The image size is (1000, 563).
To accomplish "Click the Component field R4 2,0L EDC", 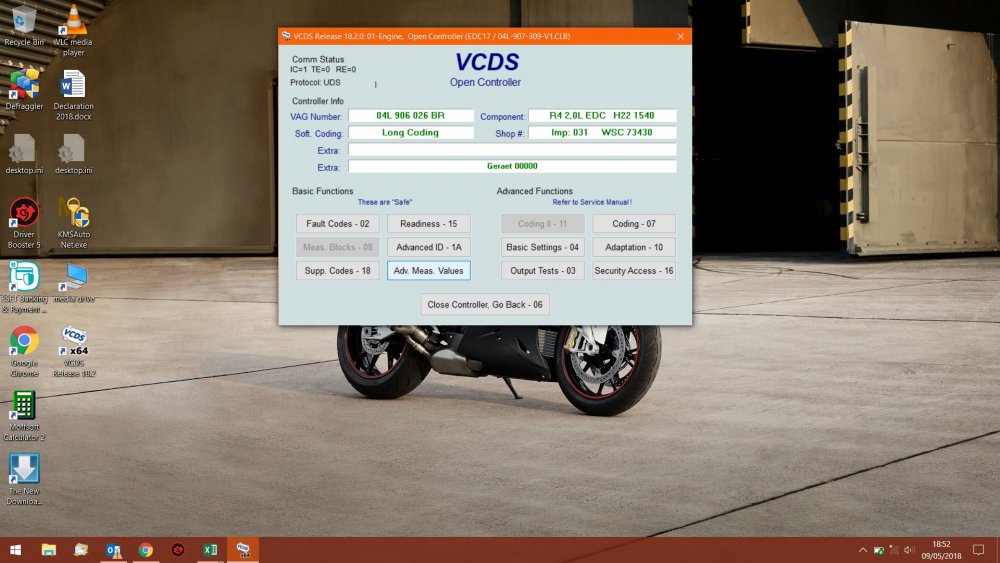I will click(x=602, y=115).
